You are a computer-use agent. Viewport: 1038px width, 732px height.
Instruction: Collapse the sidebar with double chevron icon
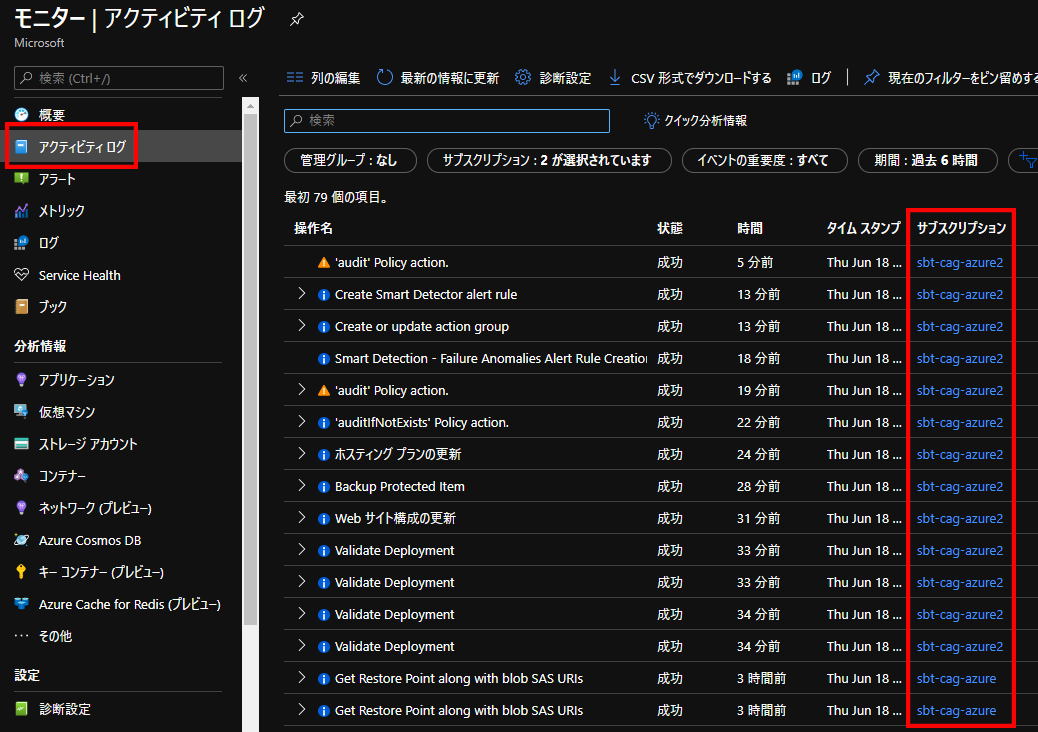pos(243,78)
